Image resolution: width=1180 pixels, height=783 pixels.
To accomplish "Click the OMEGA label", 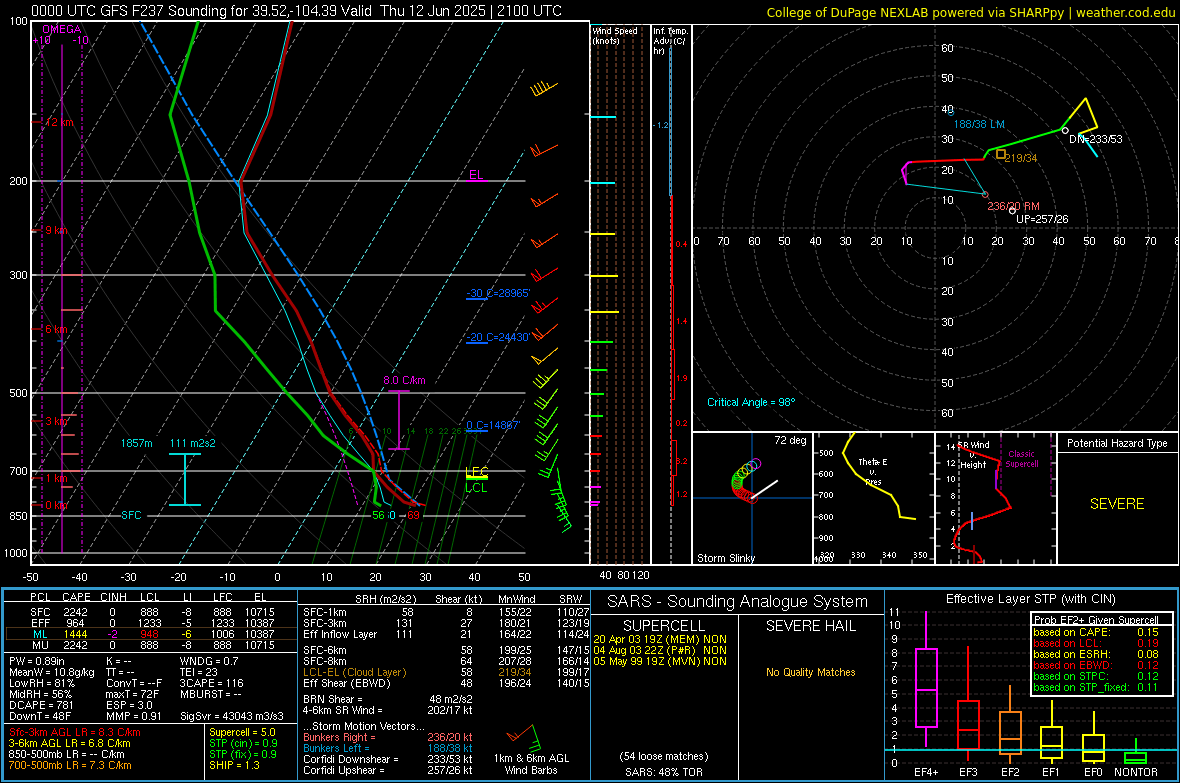I will [x=62, y=29].
